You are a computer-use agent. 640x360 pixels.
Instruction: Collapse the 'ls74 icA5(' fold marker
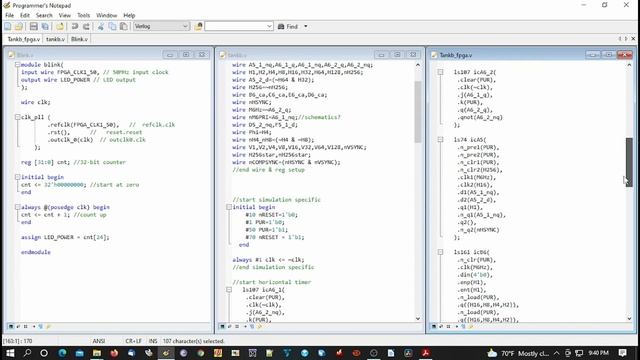pyautogui.click(x=440, y=140)
